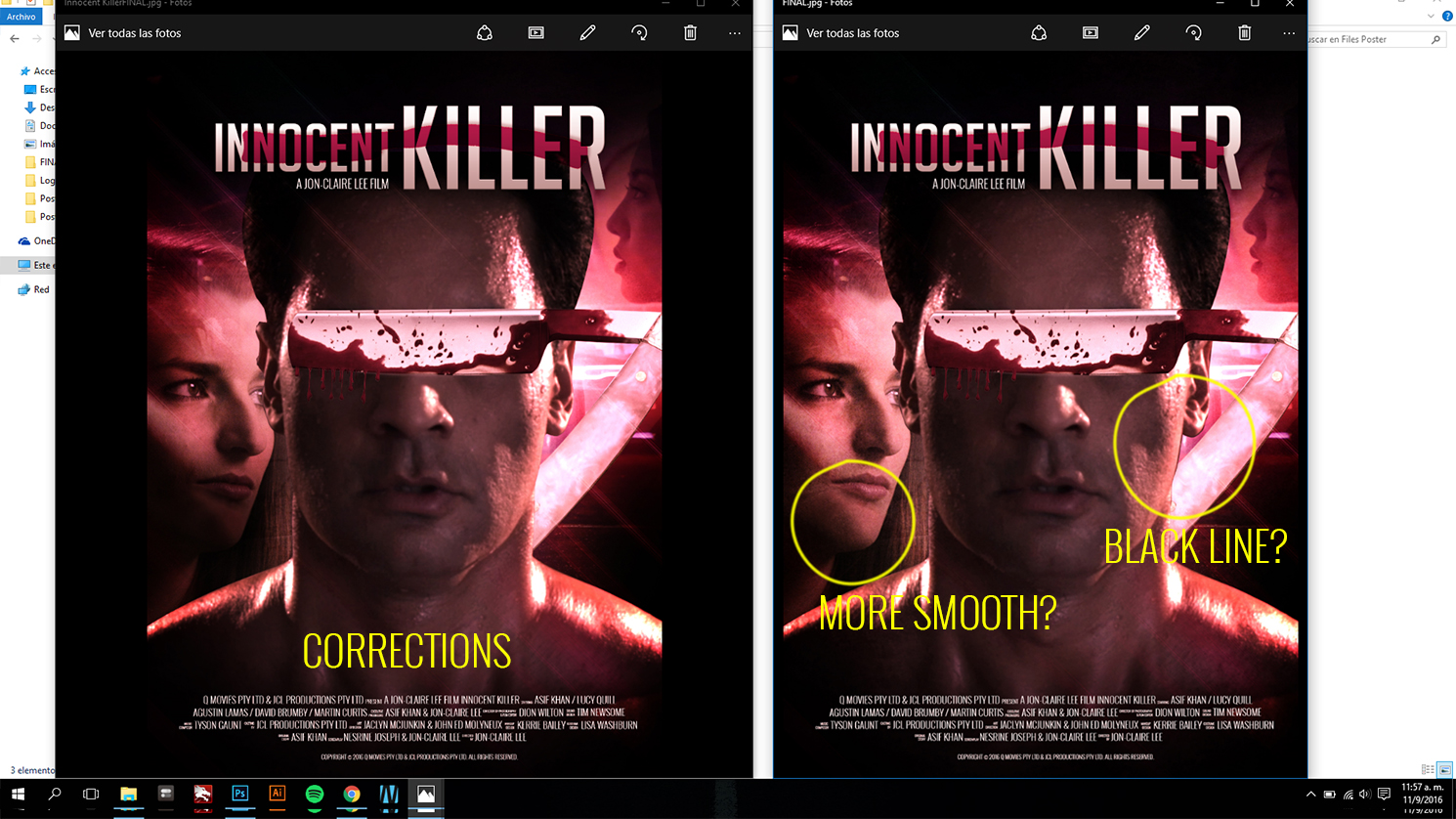
Task: Click the trash icon in right FINAL.jpg window
Action: coord(1244,33)
